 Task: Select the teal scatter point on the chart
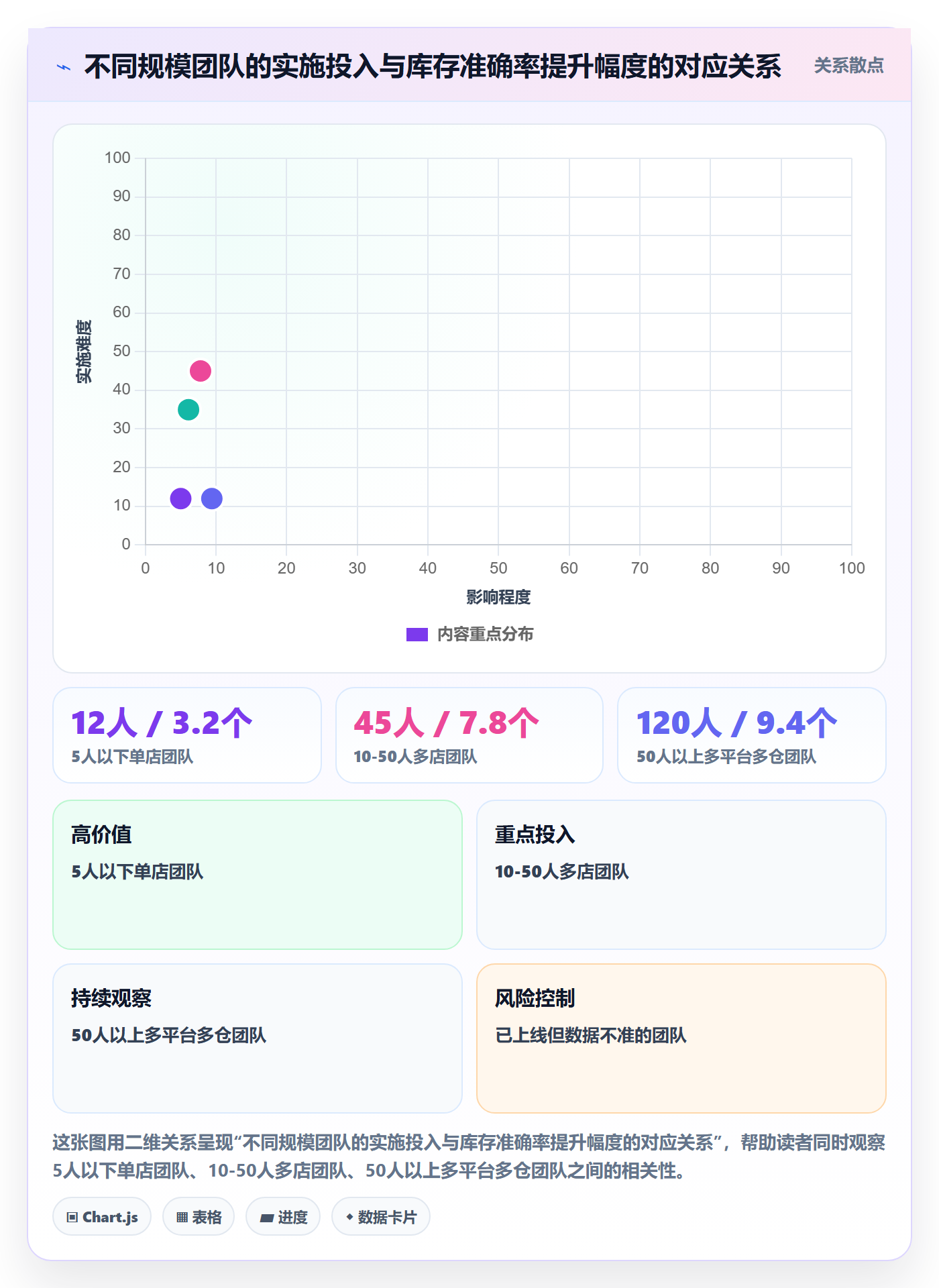(188, 409)
